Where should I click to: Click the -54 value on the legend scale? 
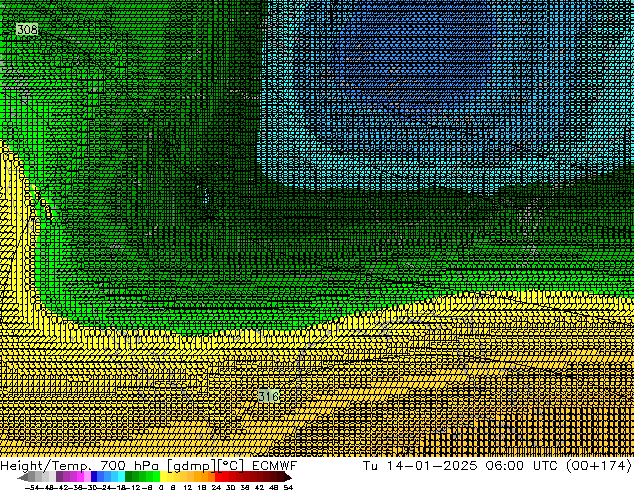(32, 487)
